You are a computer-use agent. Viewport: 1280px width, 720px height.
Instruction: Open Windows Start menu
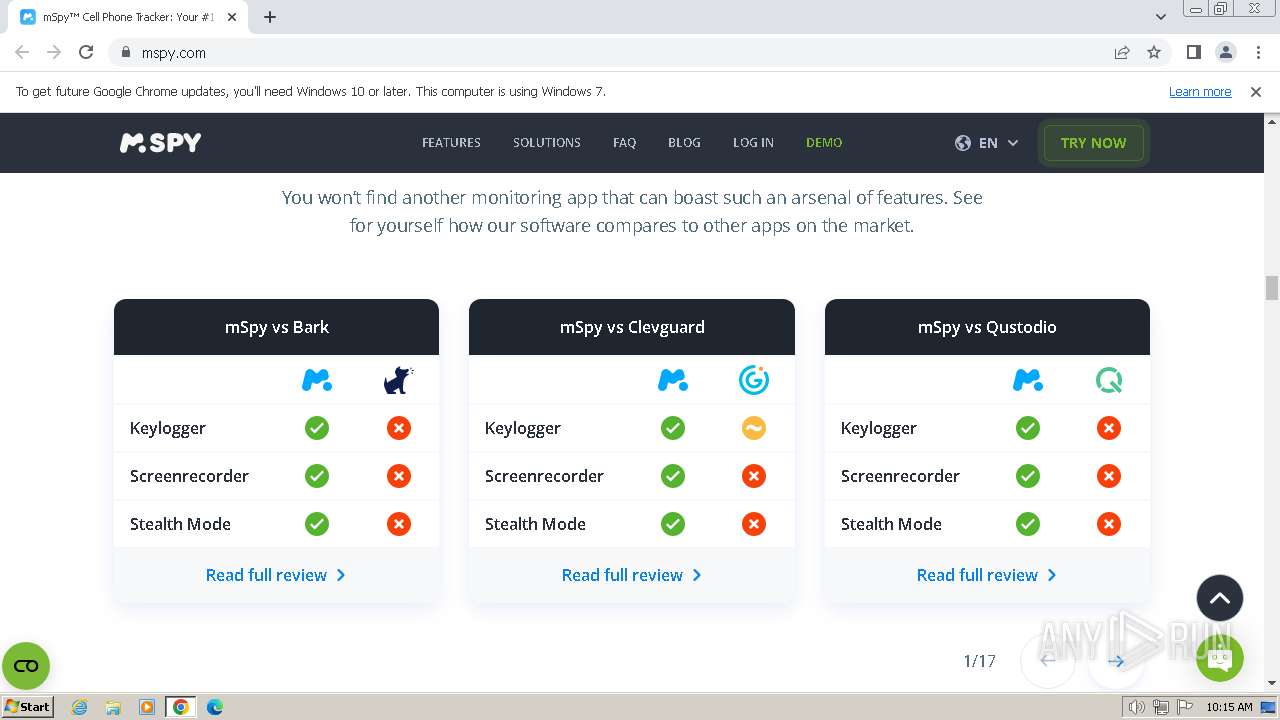point(28,707)
